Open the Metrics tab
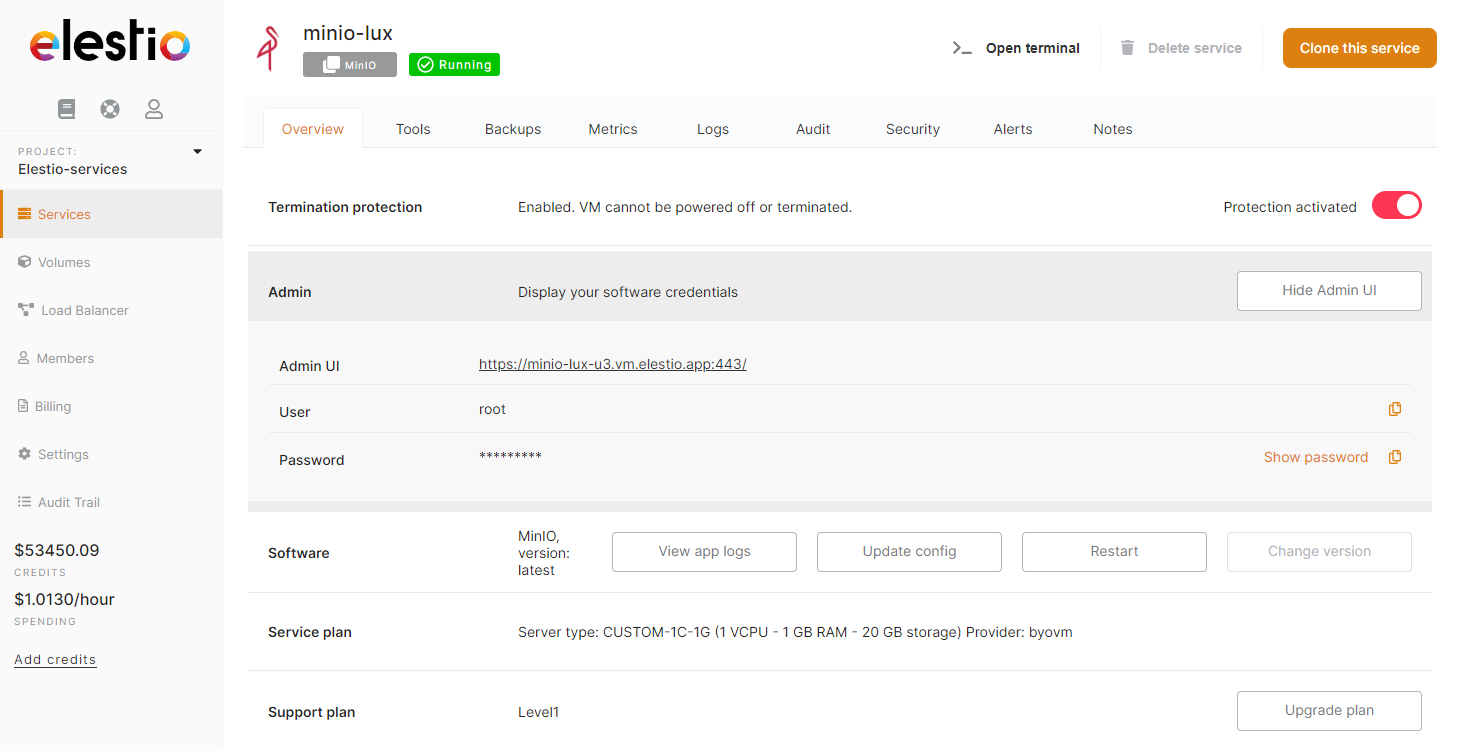The width and height of the screenshot is (1457, 751). [613, 129]
